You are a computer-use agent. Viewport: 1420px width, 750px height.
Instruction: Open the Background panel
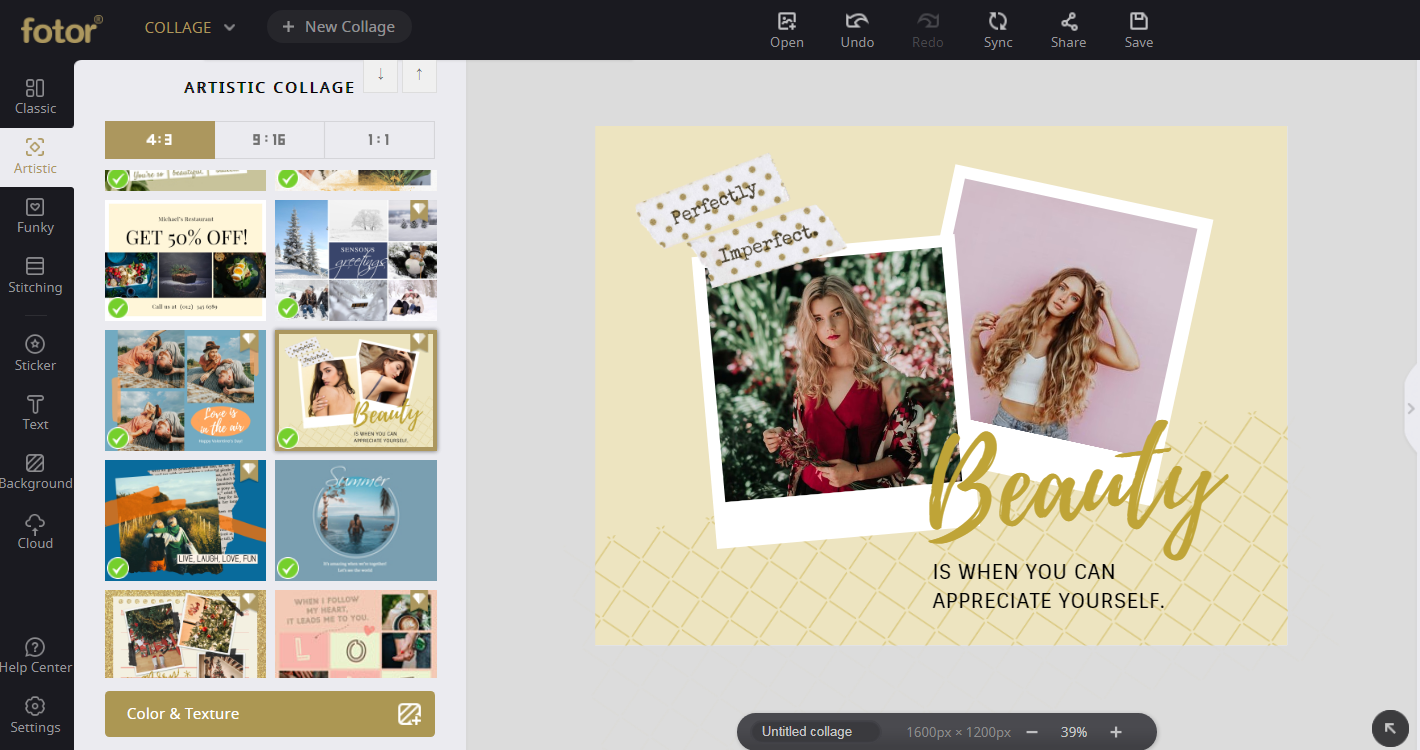35,472
